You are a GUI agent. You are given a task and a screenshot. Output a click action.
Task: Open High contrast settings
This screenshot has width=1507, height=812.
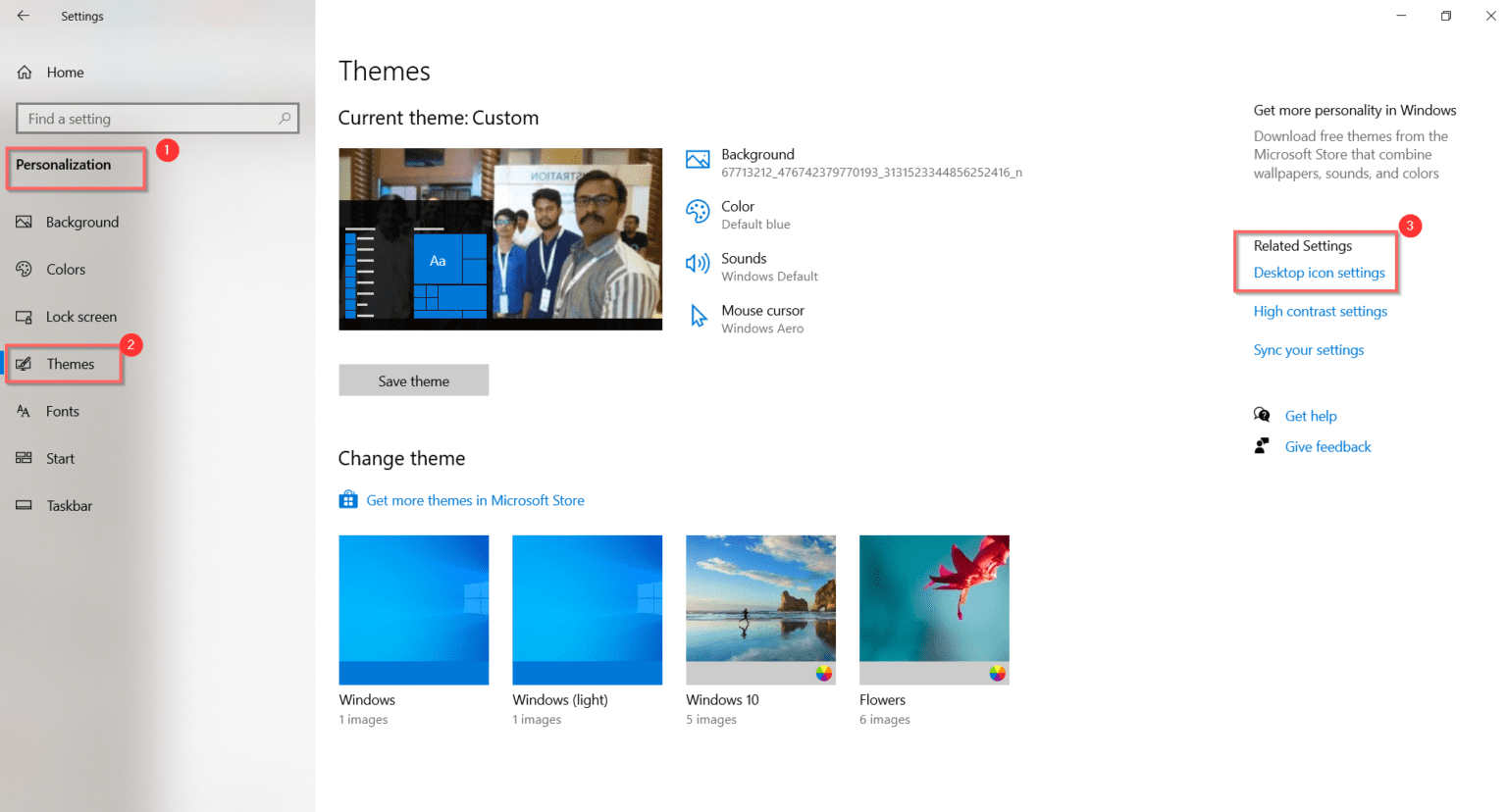pos(1320,311)
